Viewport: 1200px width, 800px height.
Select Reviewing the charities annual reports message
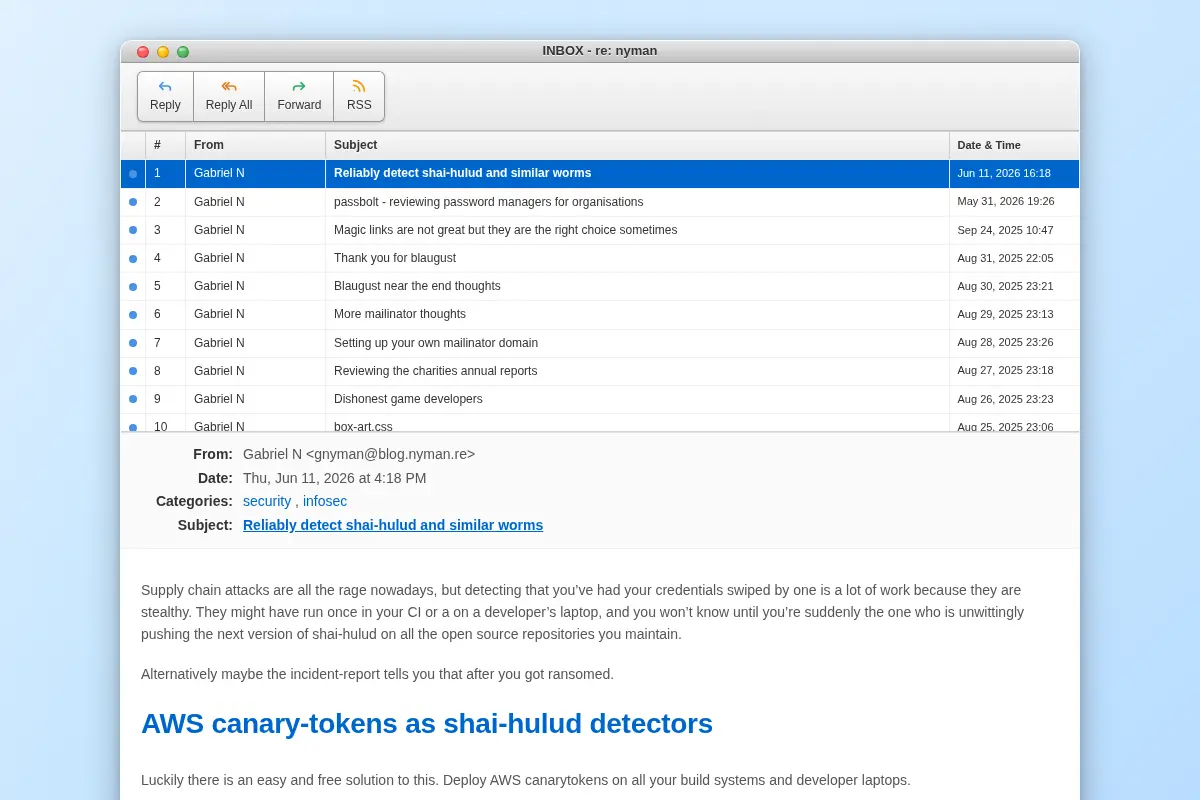(x=600, y=371)
